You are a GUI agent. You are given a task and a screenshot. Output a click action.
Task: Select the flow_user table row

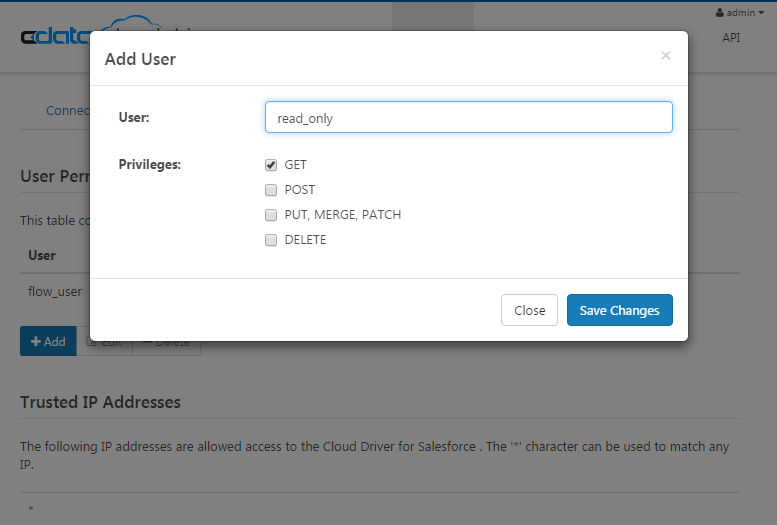[x=55, y=292]
